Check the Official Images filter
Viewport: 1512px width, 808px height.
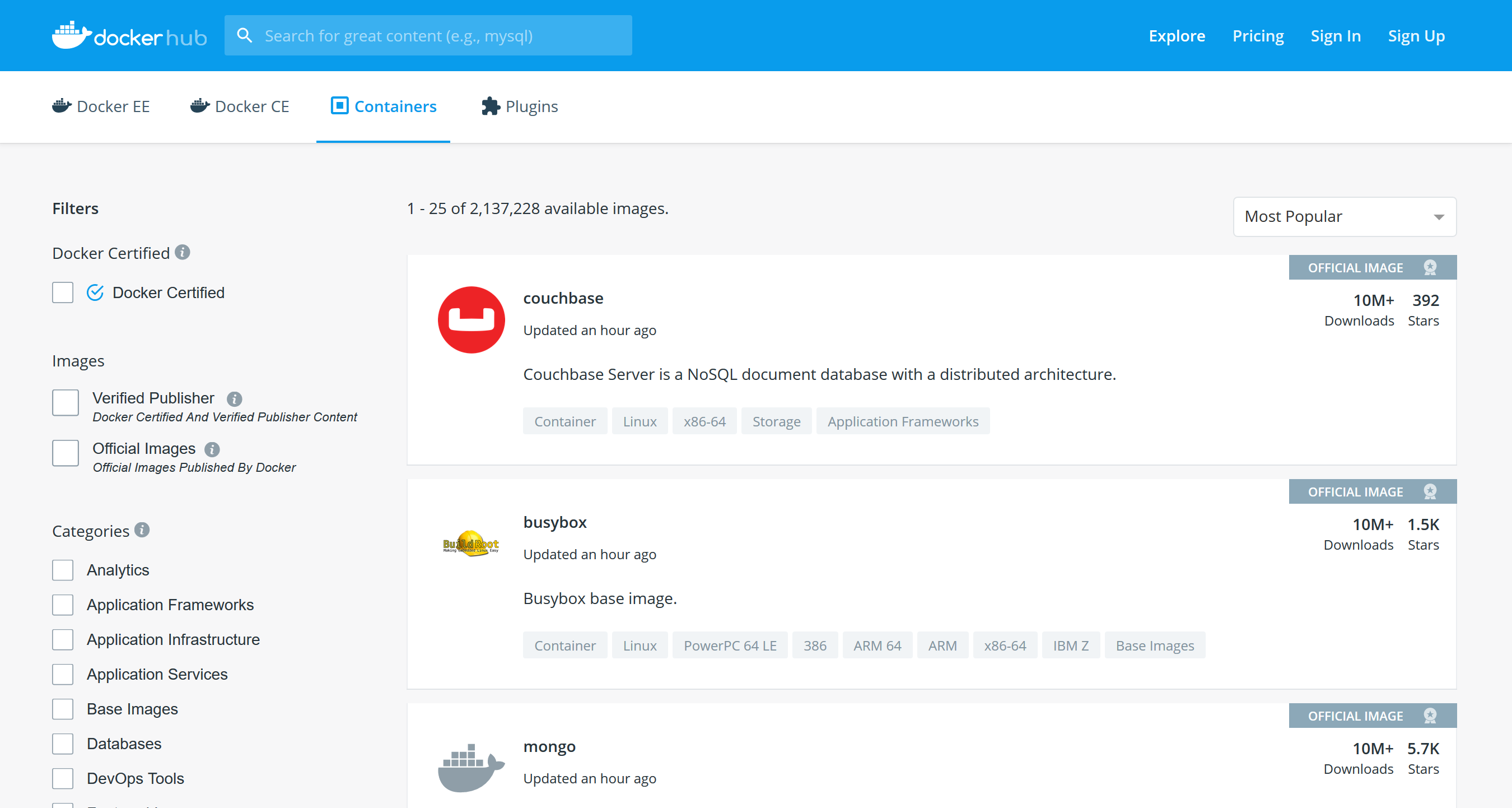click(x=65, y=453)
